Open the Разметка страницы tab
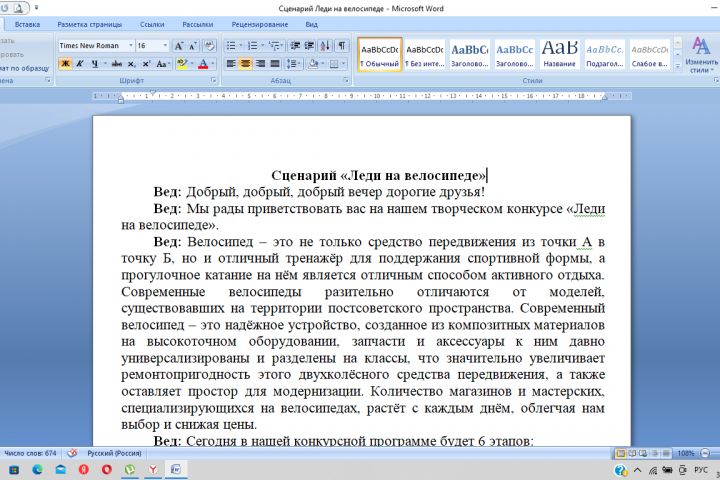The image size is (720, 480). 90,24
